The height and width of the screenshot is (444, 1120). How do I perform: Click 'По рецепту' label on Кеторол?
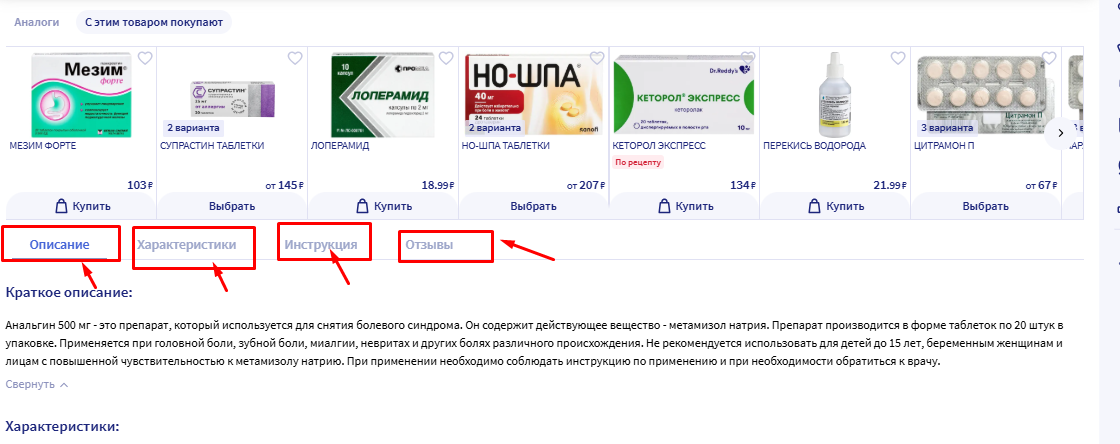click(639, 163)
